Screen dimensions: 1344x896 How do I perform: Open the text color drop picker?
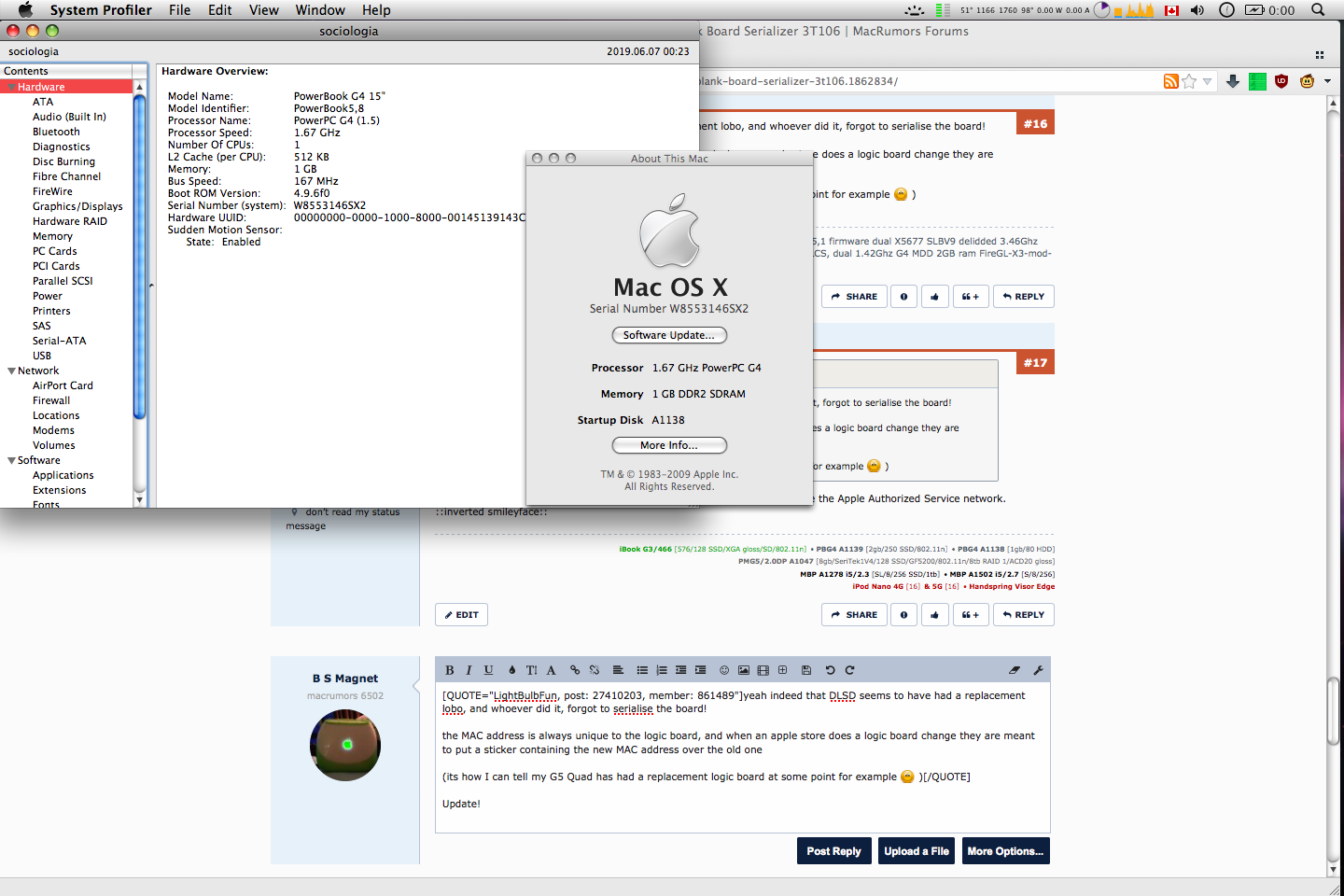pyautogui.click(x=511, y=670)
